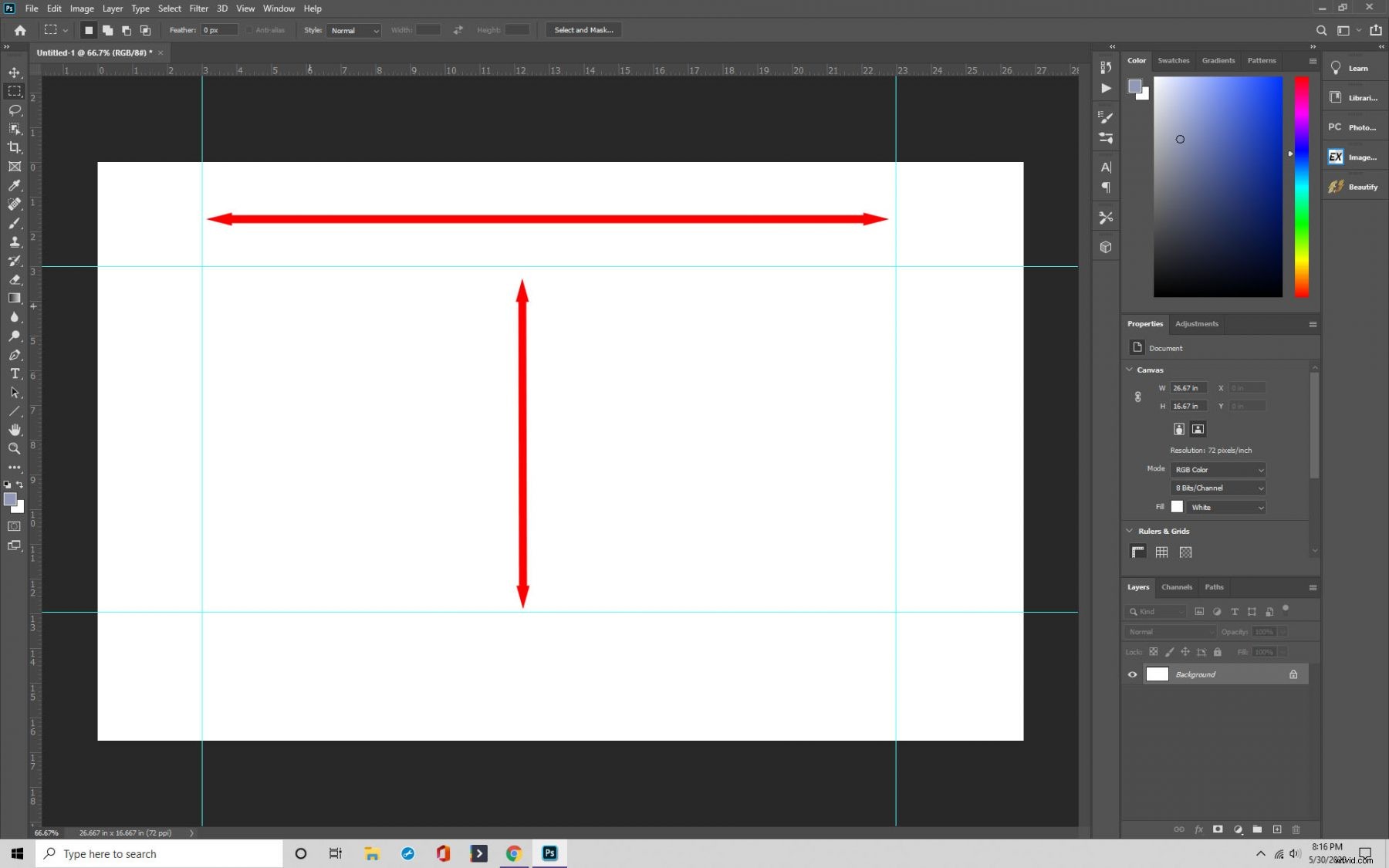Open the blend mode dropdown showing Normal
This screenshot has width=1389, height=868.
point(1168,631)
